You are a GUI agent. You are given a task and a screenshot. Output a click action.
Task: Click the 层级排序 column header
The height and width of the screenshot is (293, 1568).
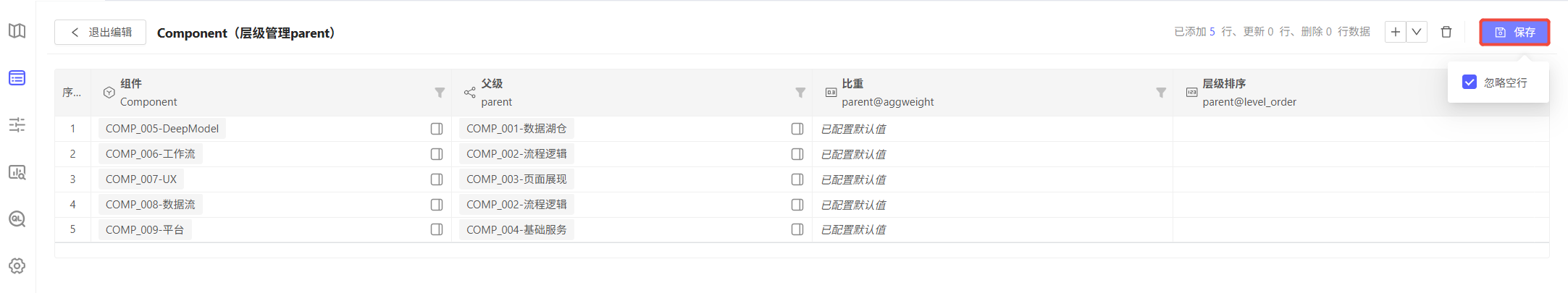click(1224, 84)
